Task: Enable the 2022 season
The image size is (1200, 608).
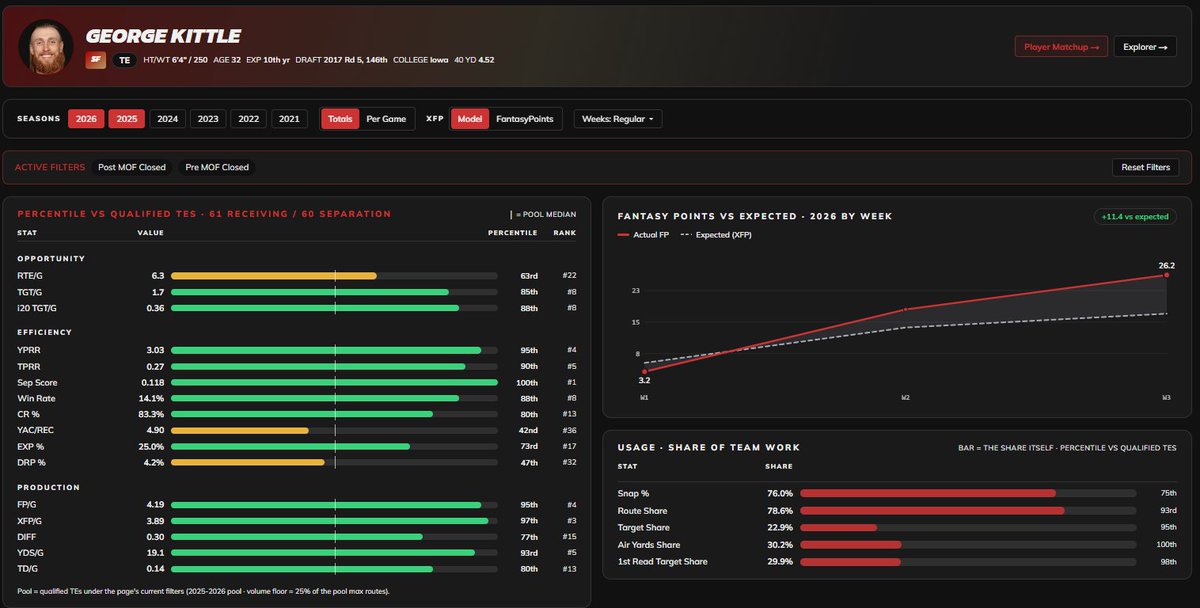Action: [x=248, y=119]
